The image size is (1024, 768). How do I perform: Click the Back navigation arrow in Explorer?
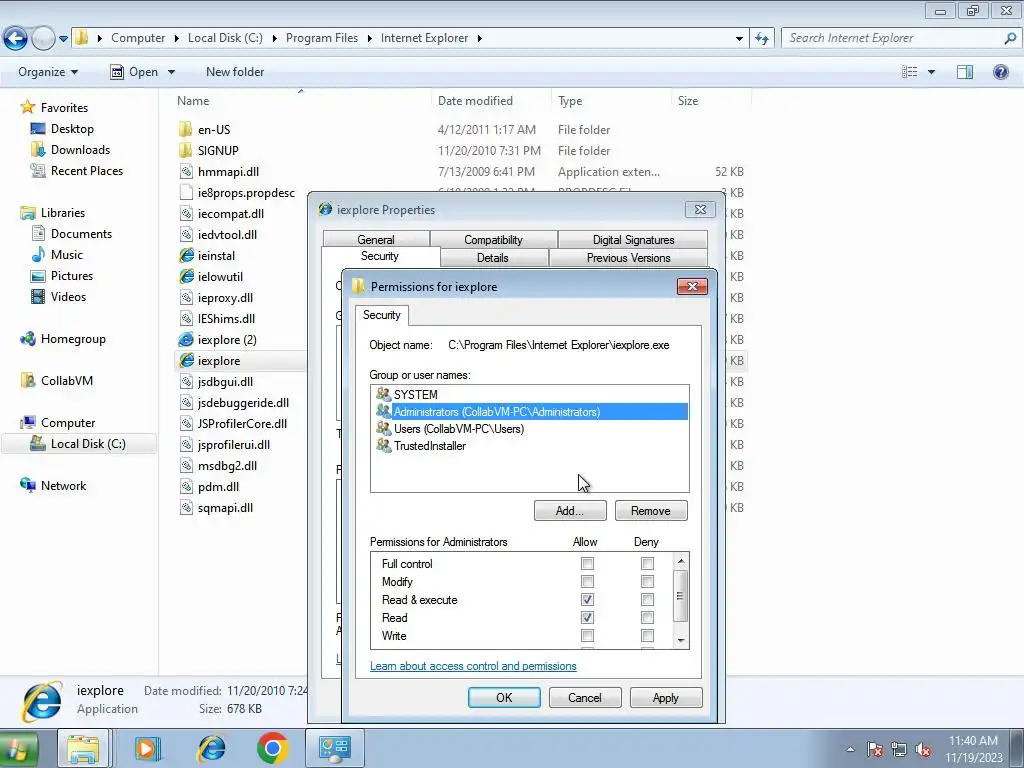click(x=16, y=39)
